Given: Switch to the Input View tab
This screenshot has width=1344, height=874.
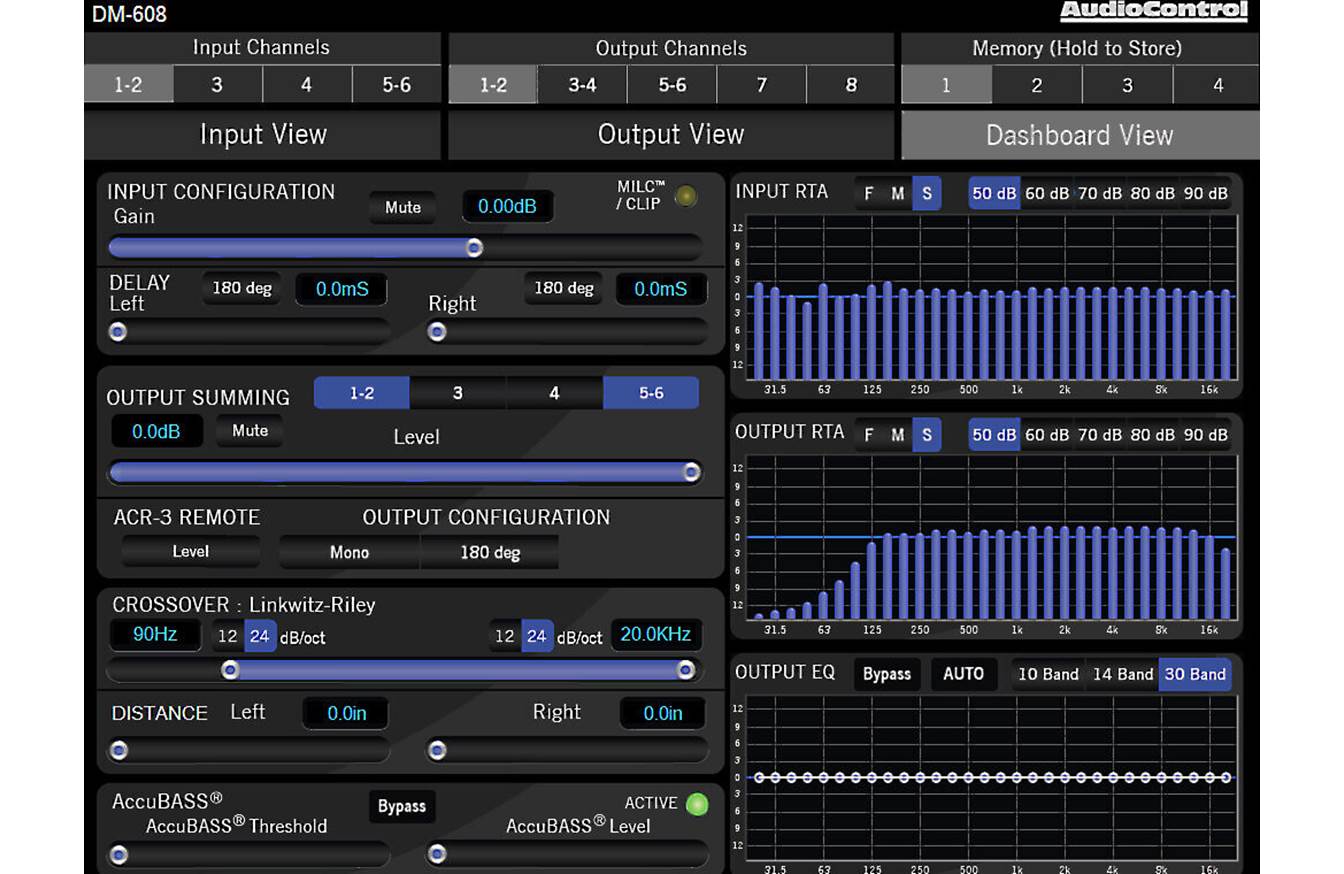Looking at the screenshot, I should pos(263,135).
